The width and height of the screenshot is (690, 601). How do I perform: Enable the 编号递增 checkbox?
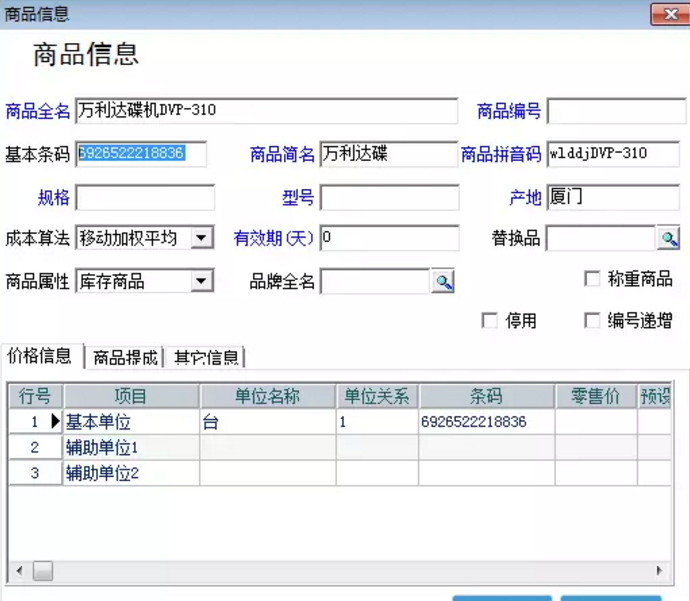tap(592, 320)
